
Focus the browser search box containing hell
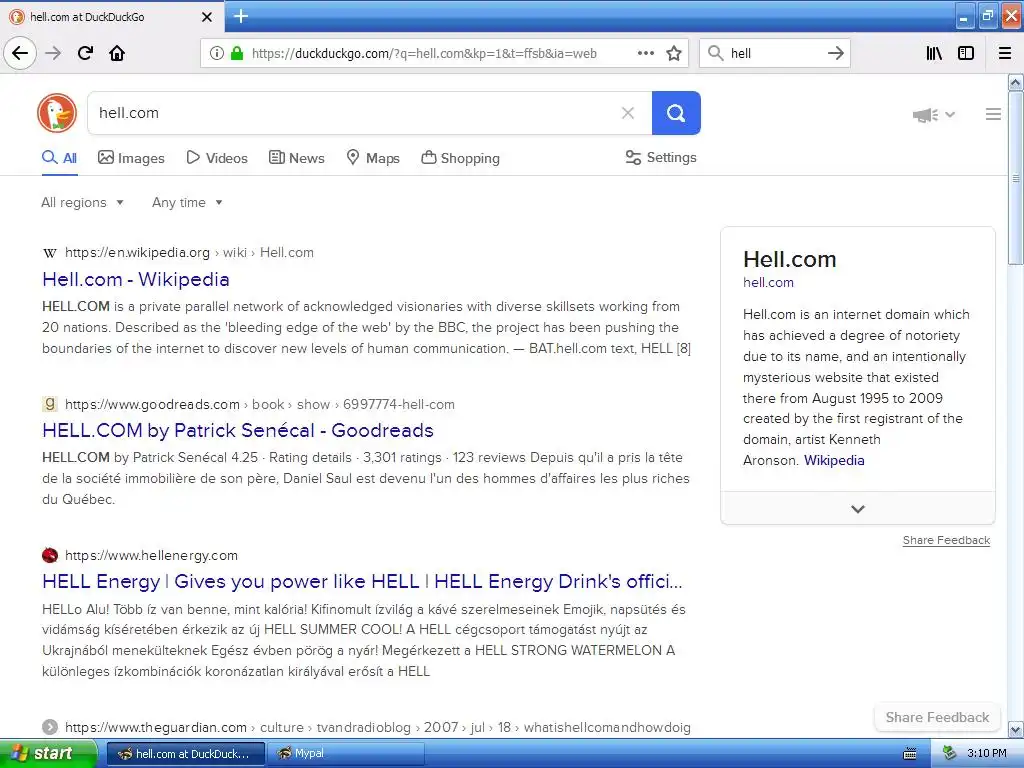tap(774, 54)
